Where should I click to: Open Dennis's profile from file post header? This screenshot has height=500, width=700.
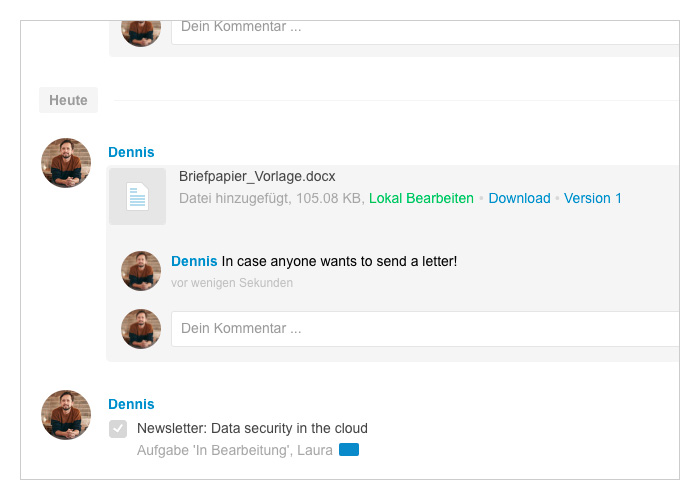[x=131, y=152]
